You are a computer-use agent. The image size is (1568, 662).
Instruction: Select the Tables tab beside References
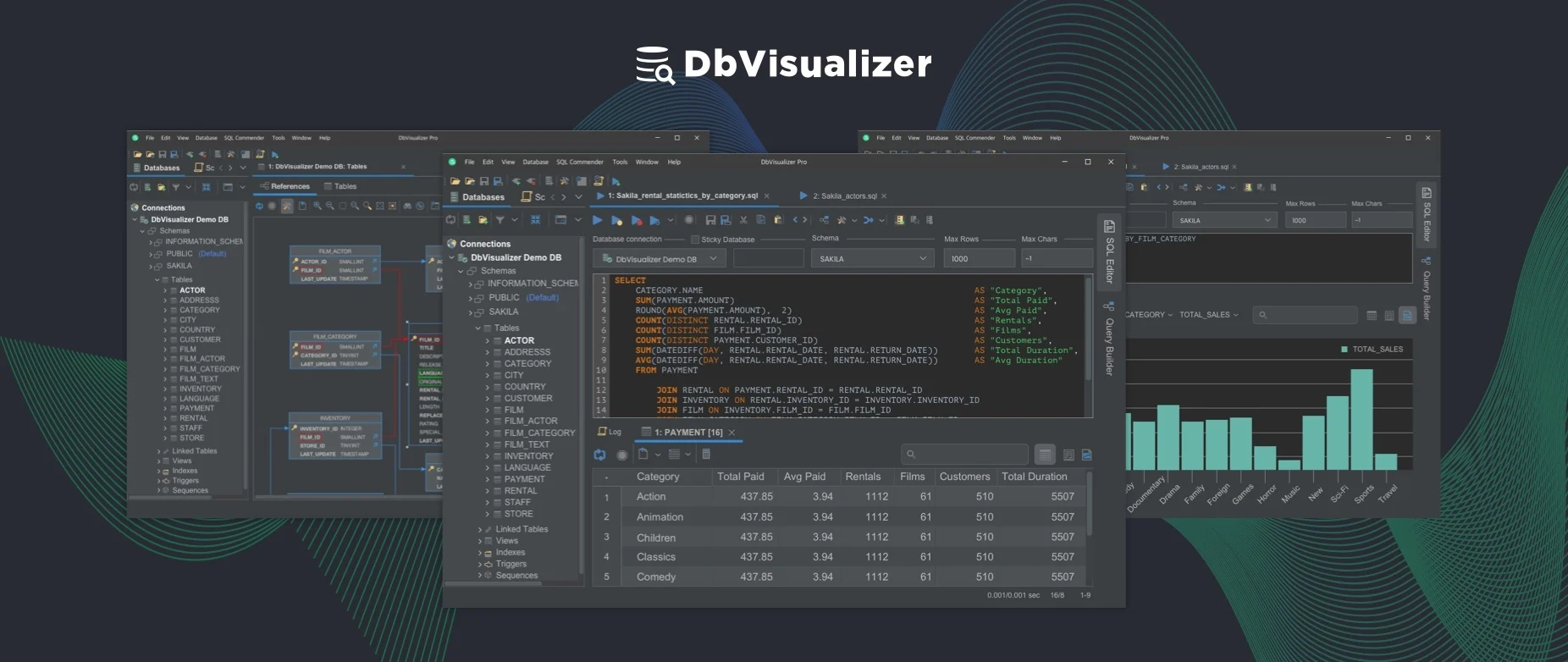[340, 186]
